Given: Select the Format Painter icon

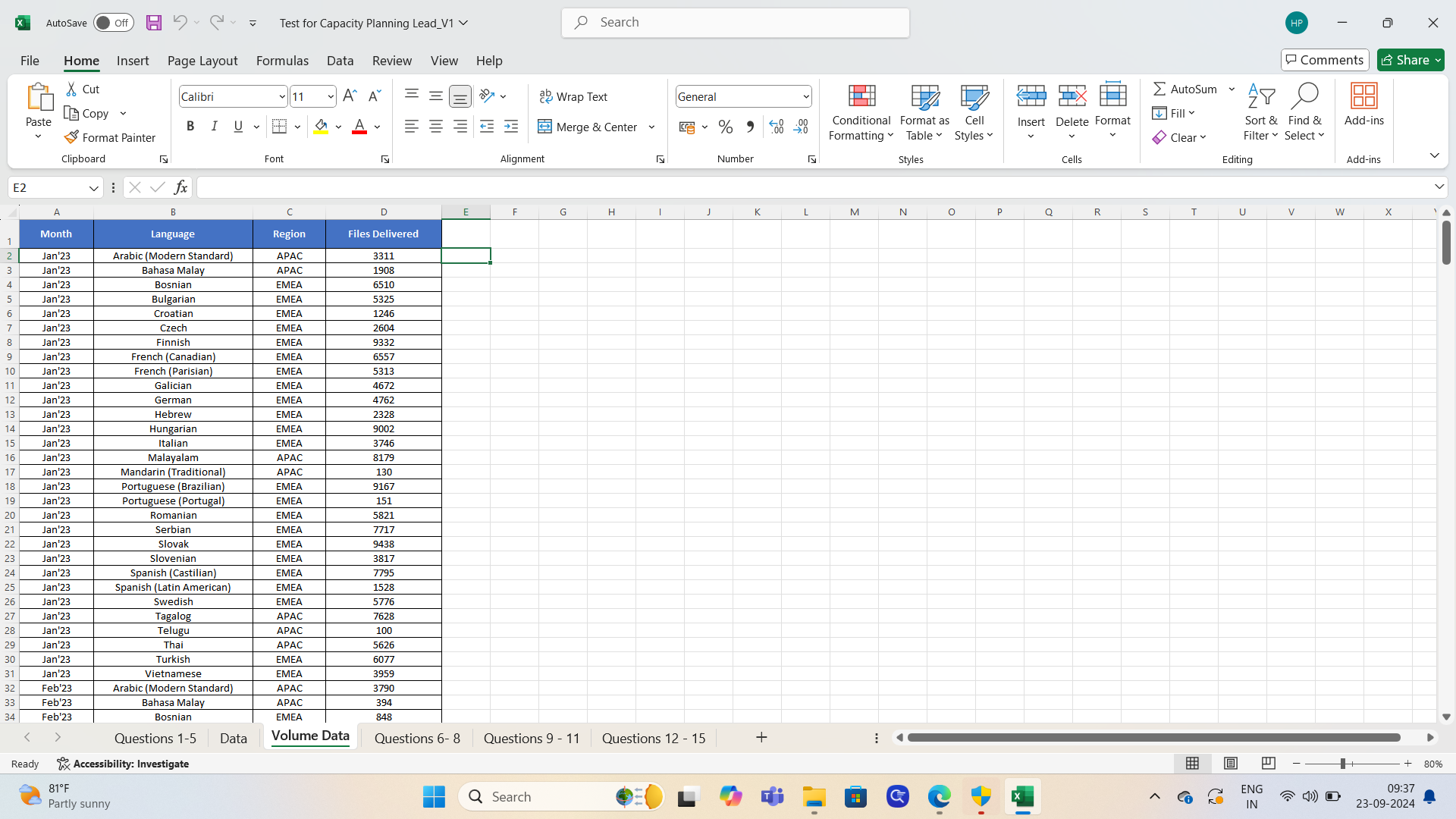Looking at the screenshot, I should (x=72, y=137).
